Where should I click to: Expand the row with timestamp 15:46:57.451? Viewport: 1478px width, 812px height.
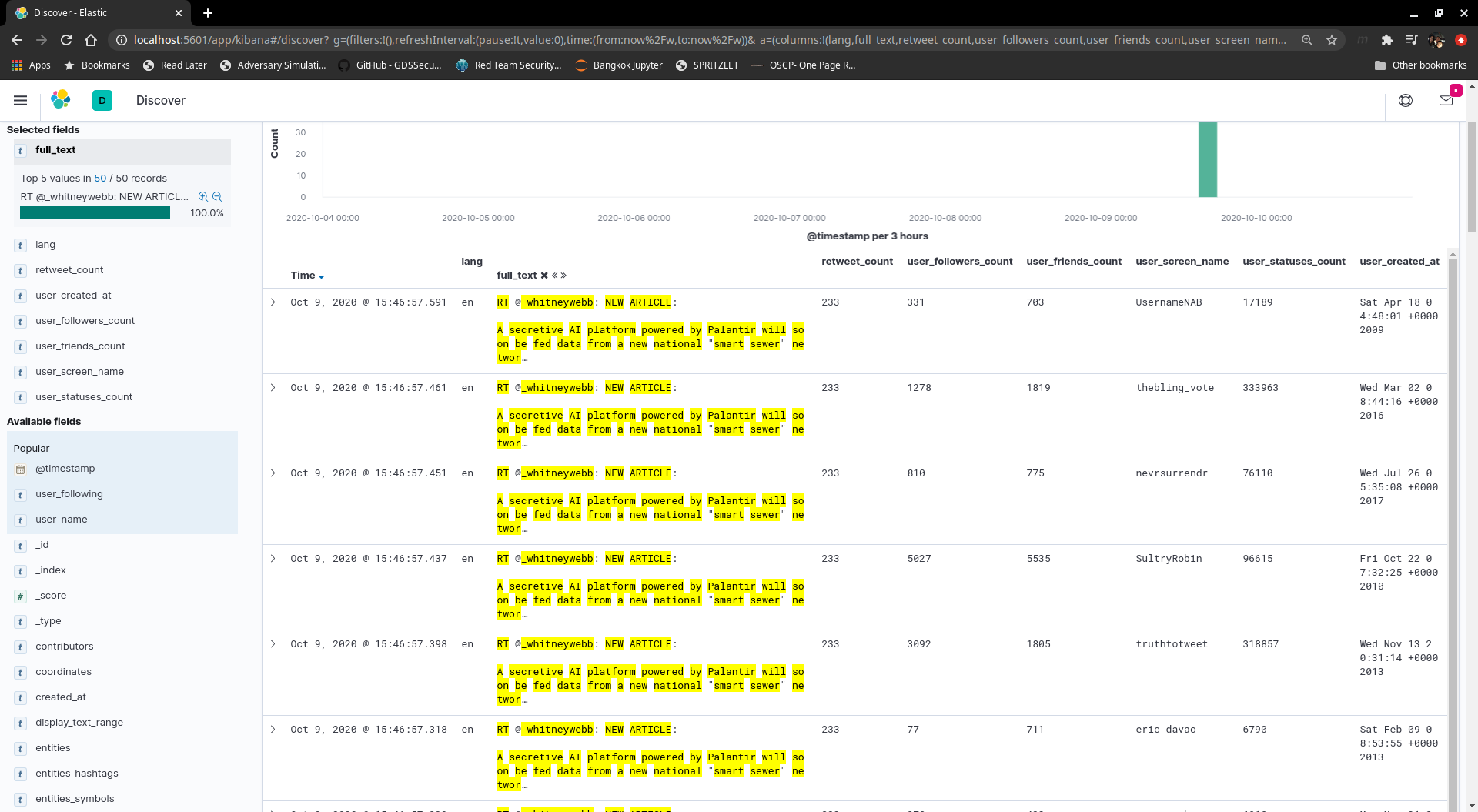tap(273, 473)
